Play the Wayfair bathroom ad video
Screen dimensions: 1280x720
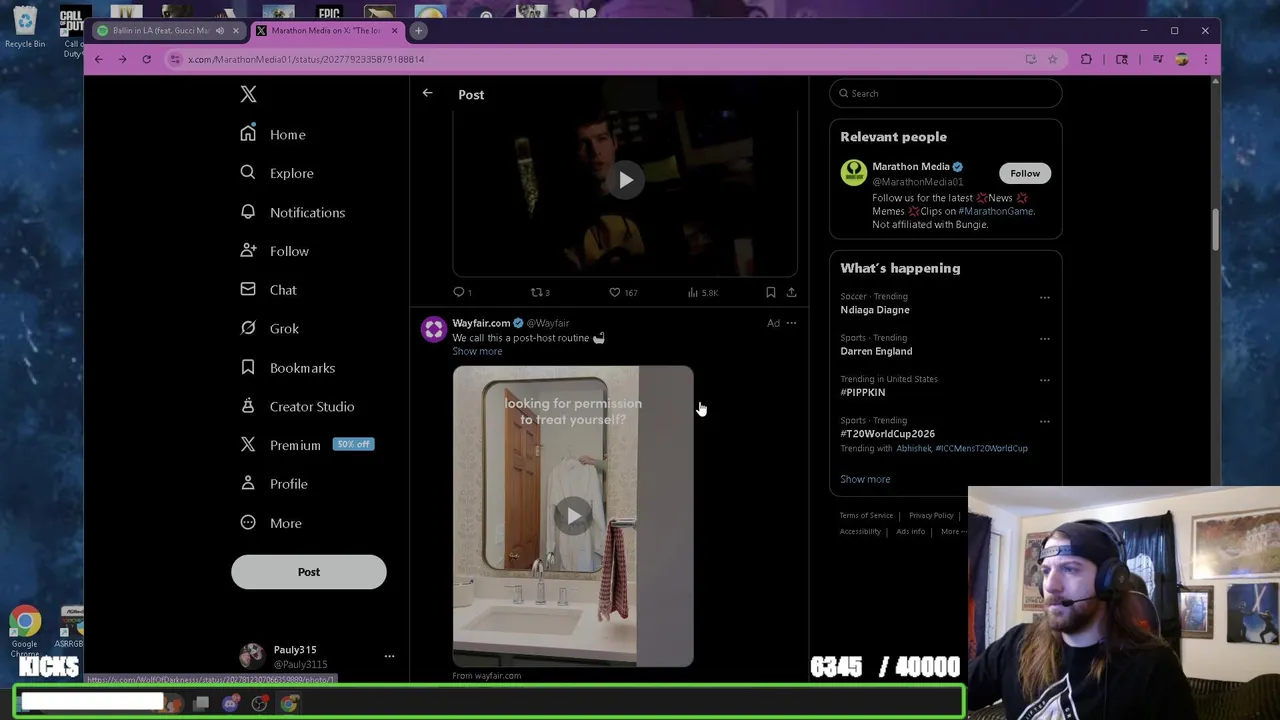tap(573, 516)
